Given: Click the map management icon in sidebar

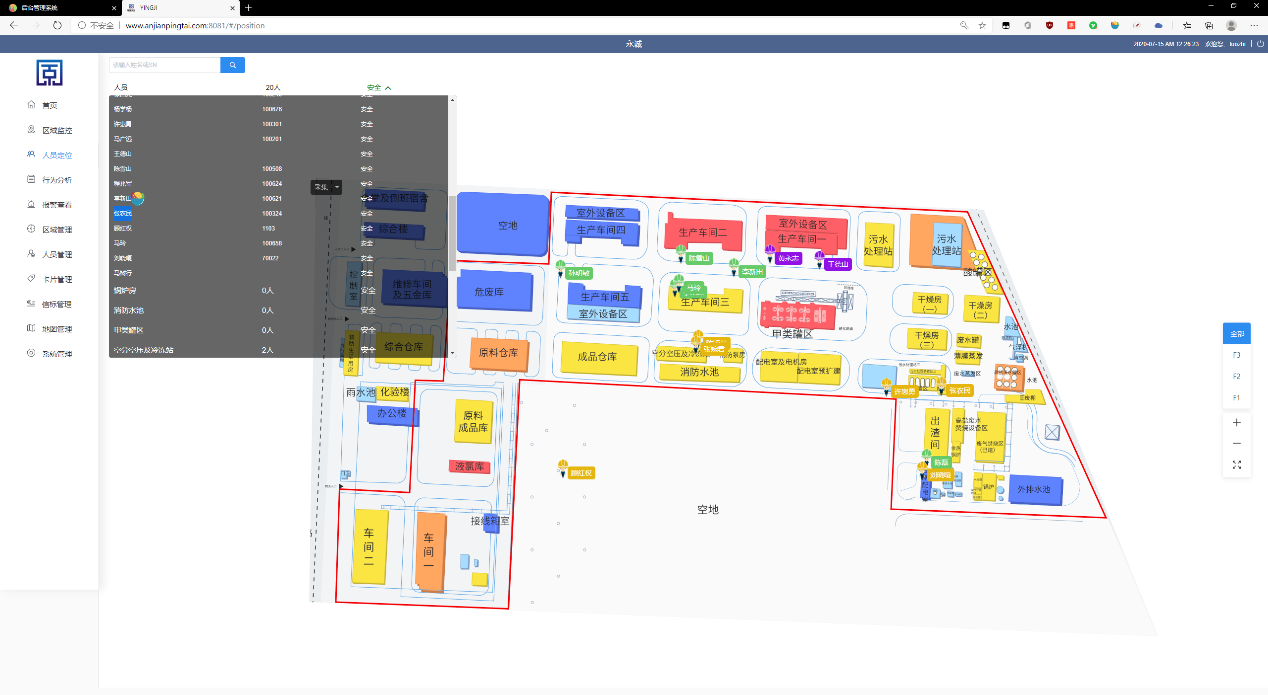Looking at the screenshot, I should point(32,329).
